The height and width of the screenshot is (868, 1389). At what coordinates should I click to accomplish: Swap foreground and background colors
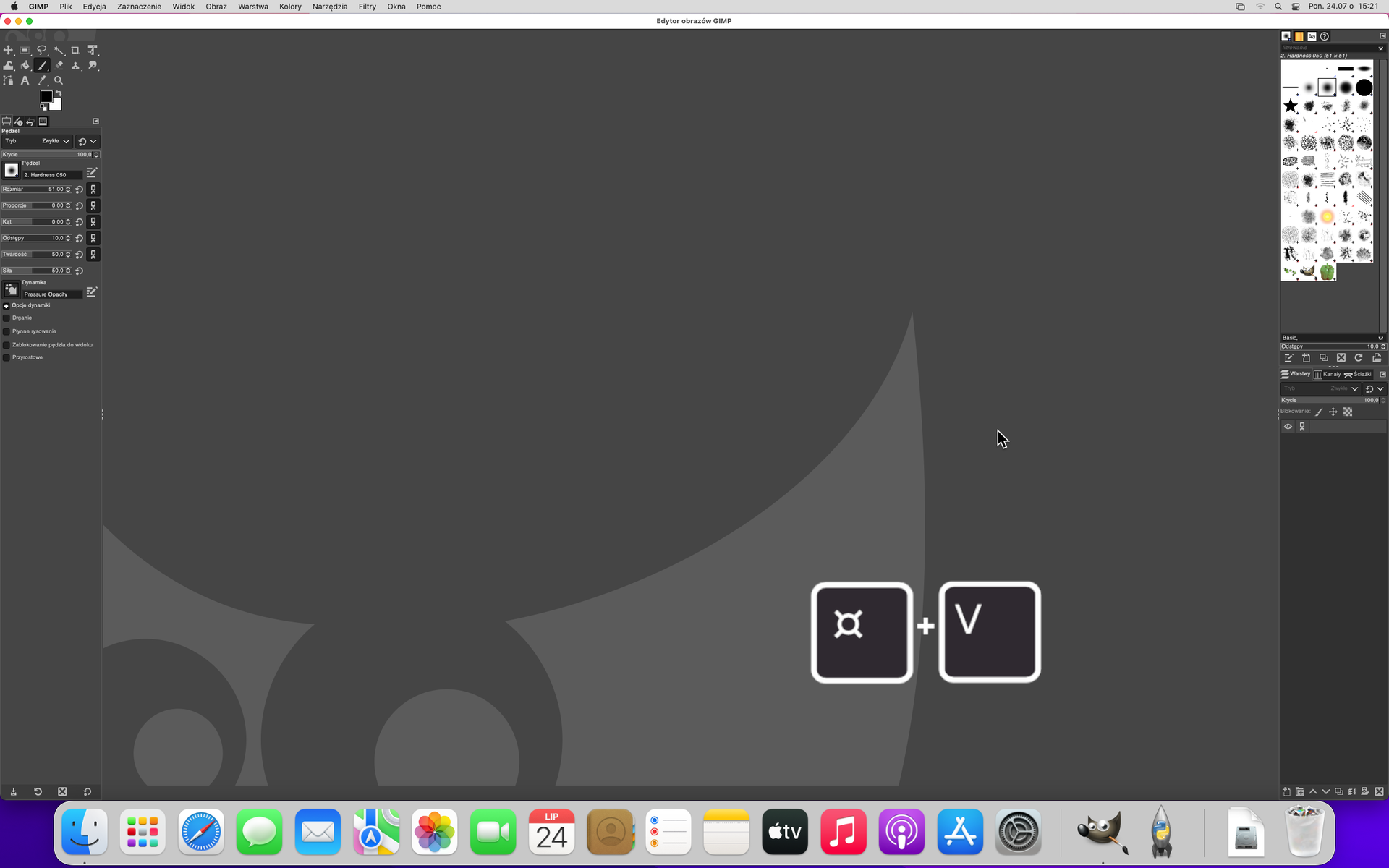click(59, 93)
